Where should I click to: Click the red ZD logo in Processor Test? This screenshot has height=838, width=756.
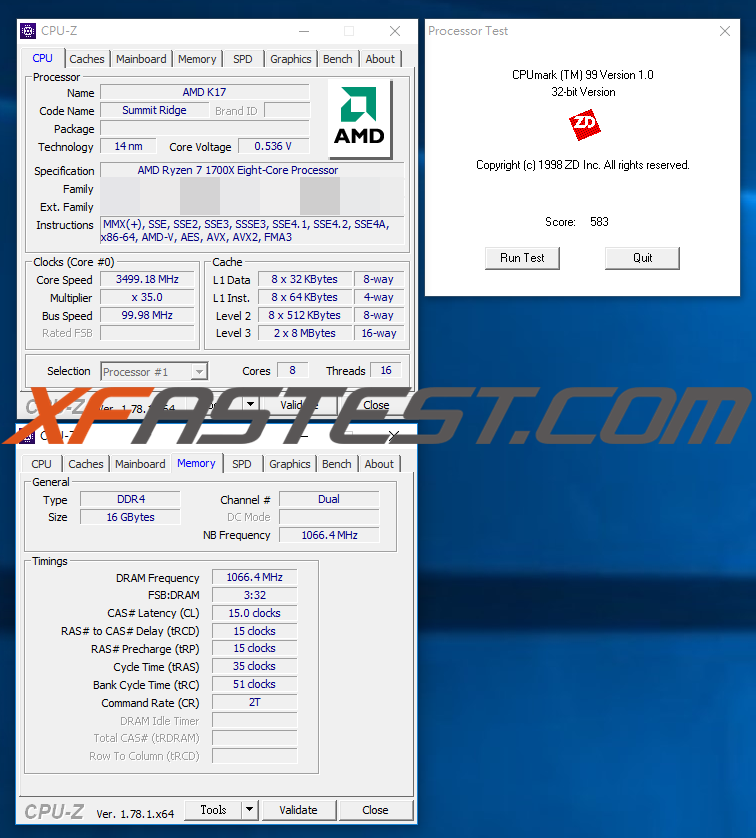(x=584, y=126)
